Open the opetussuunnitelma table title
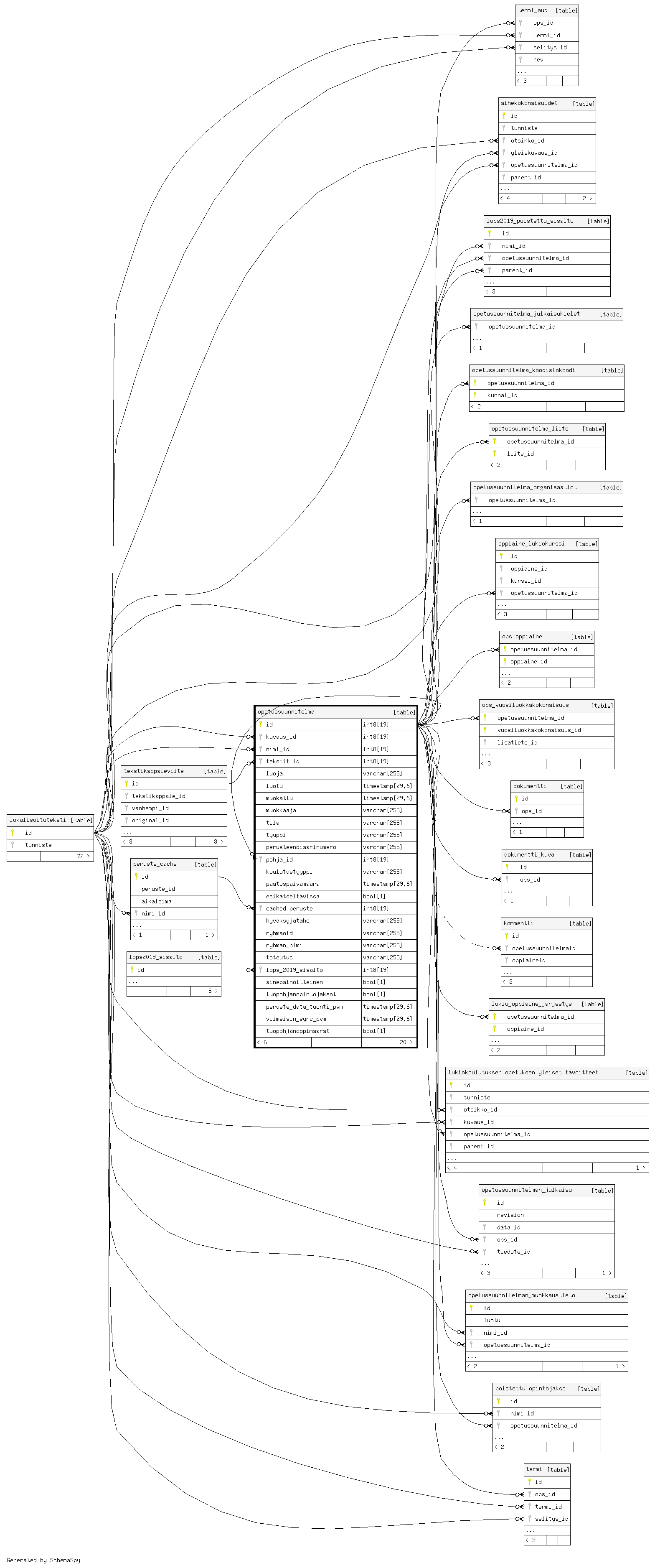The width and height of the screenshot is (655, 1568). coord(286,711)
